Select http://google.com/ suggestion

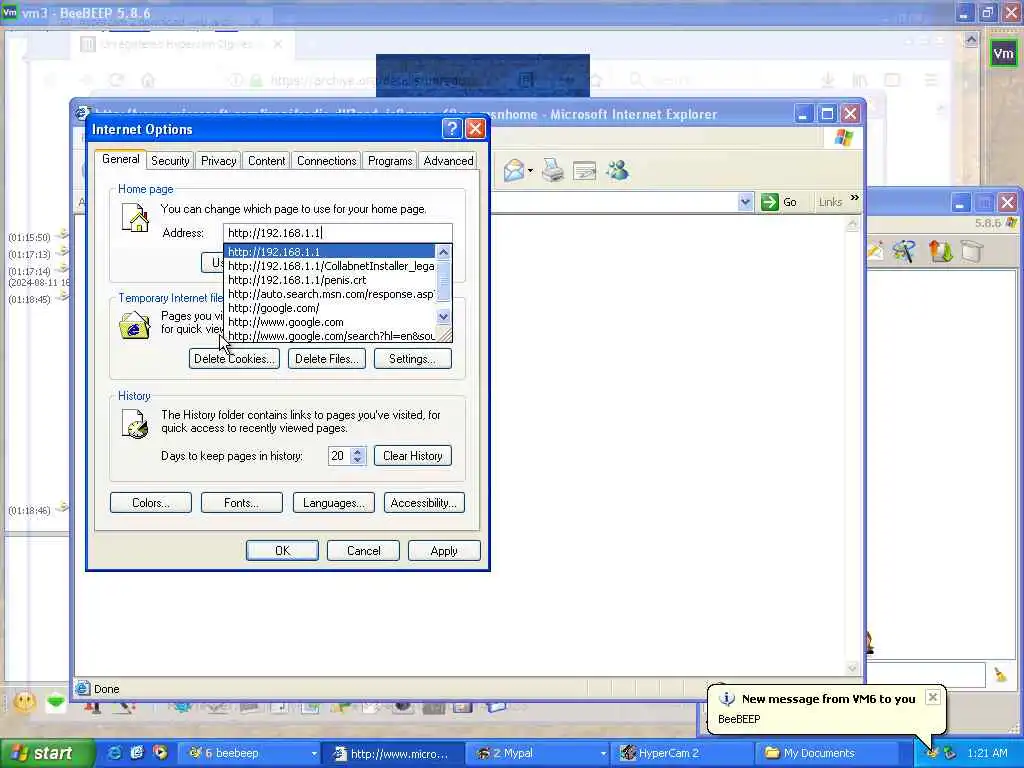(330, 308)
